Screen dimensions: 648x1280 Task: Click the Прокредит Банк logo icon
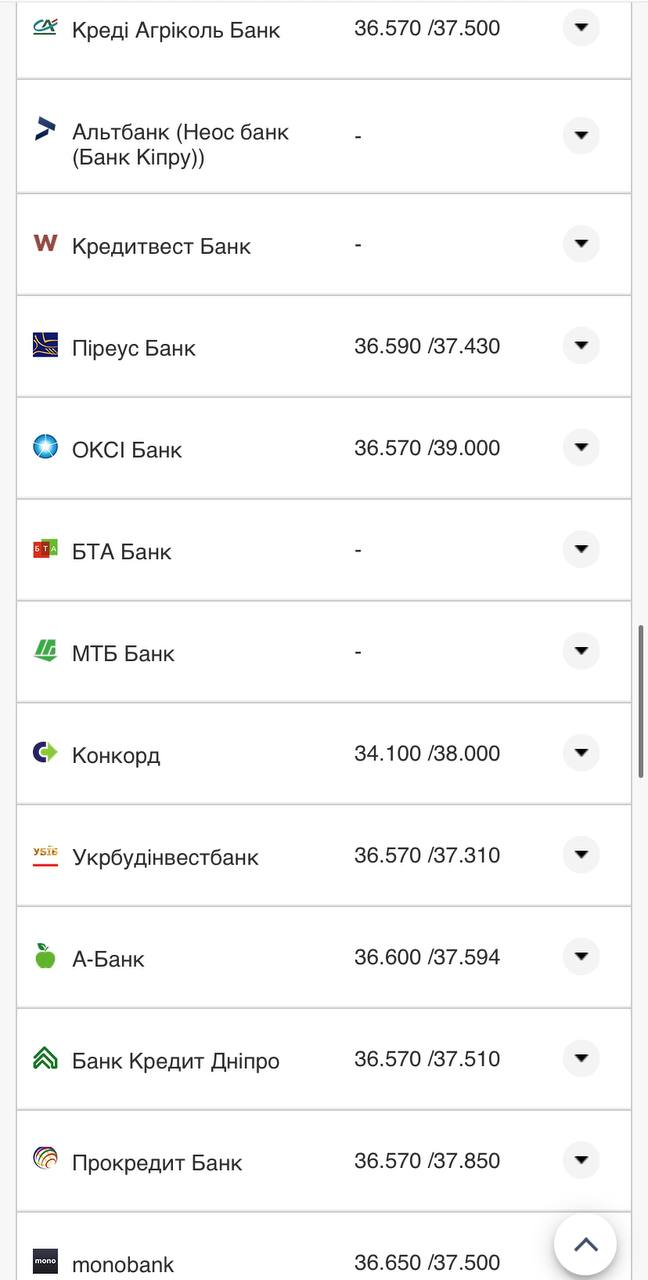[x=45, y=1160]
